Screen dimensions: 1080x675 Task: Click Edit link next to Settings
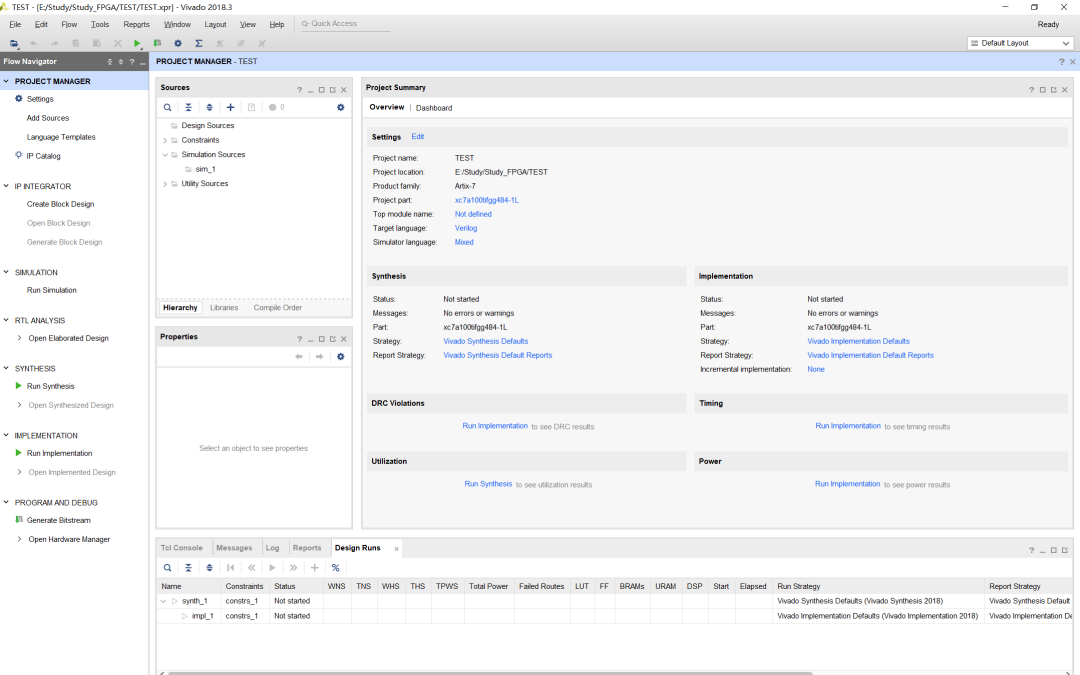coord(417,136)
